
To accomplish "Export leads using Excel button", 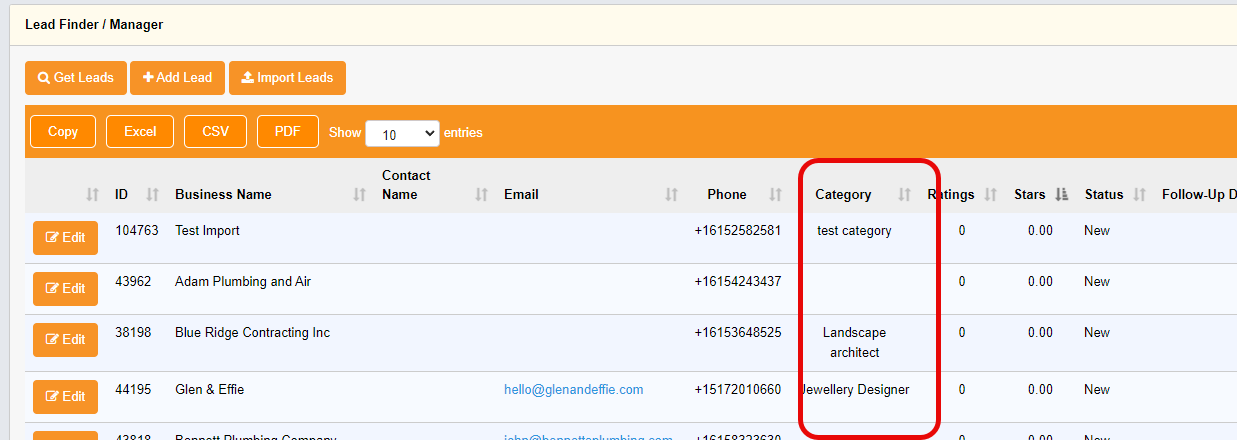I will point(140,132).
